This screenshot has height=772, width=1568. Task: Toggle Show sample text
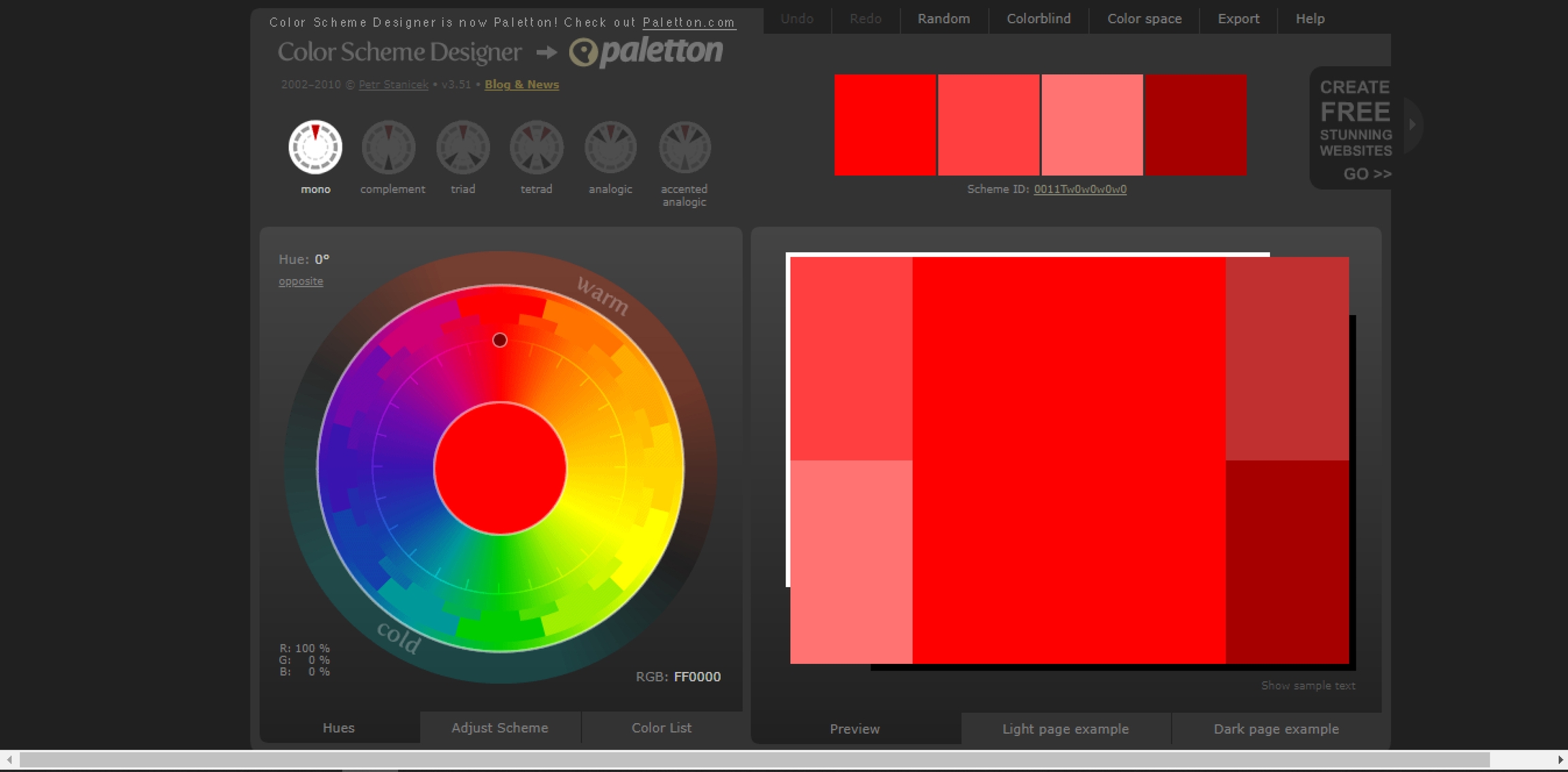1308,686
